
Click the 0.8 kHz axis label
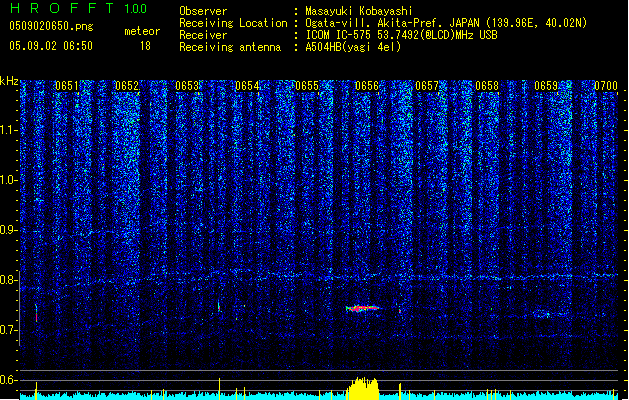point(8,280)
